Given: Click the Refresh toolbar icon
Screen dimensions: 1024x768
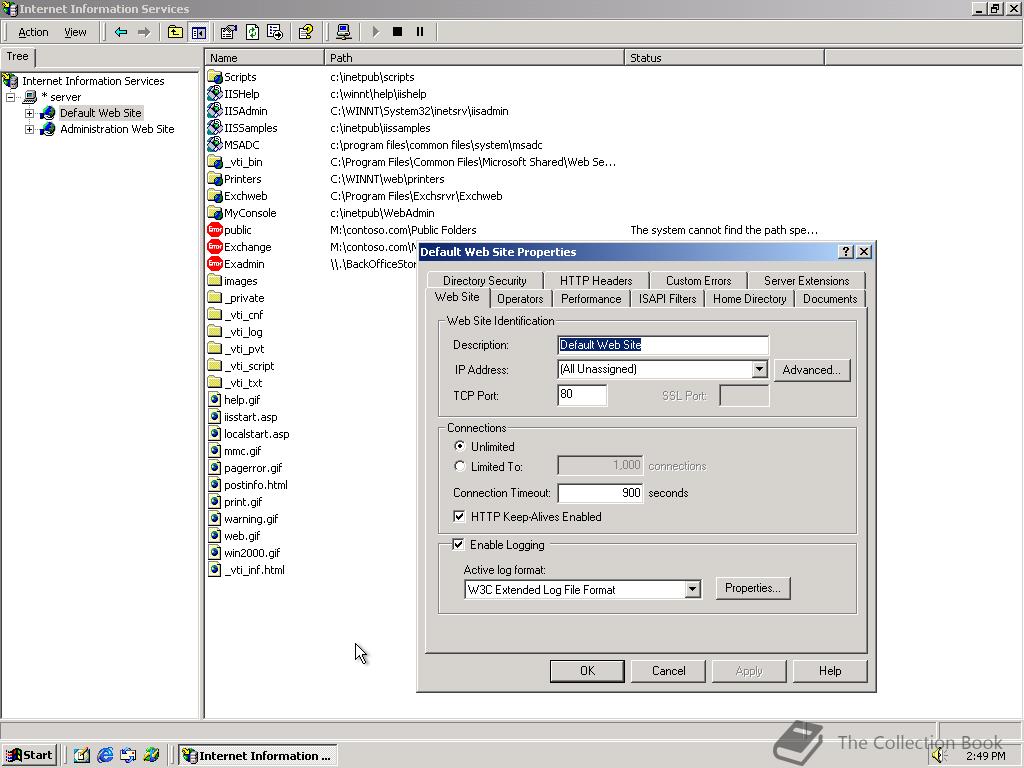Looking at the screenshot, I should [x=252, y=32].
